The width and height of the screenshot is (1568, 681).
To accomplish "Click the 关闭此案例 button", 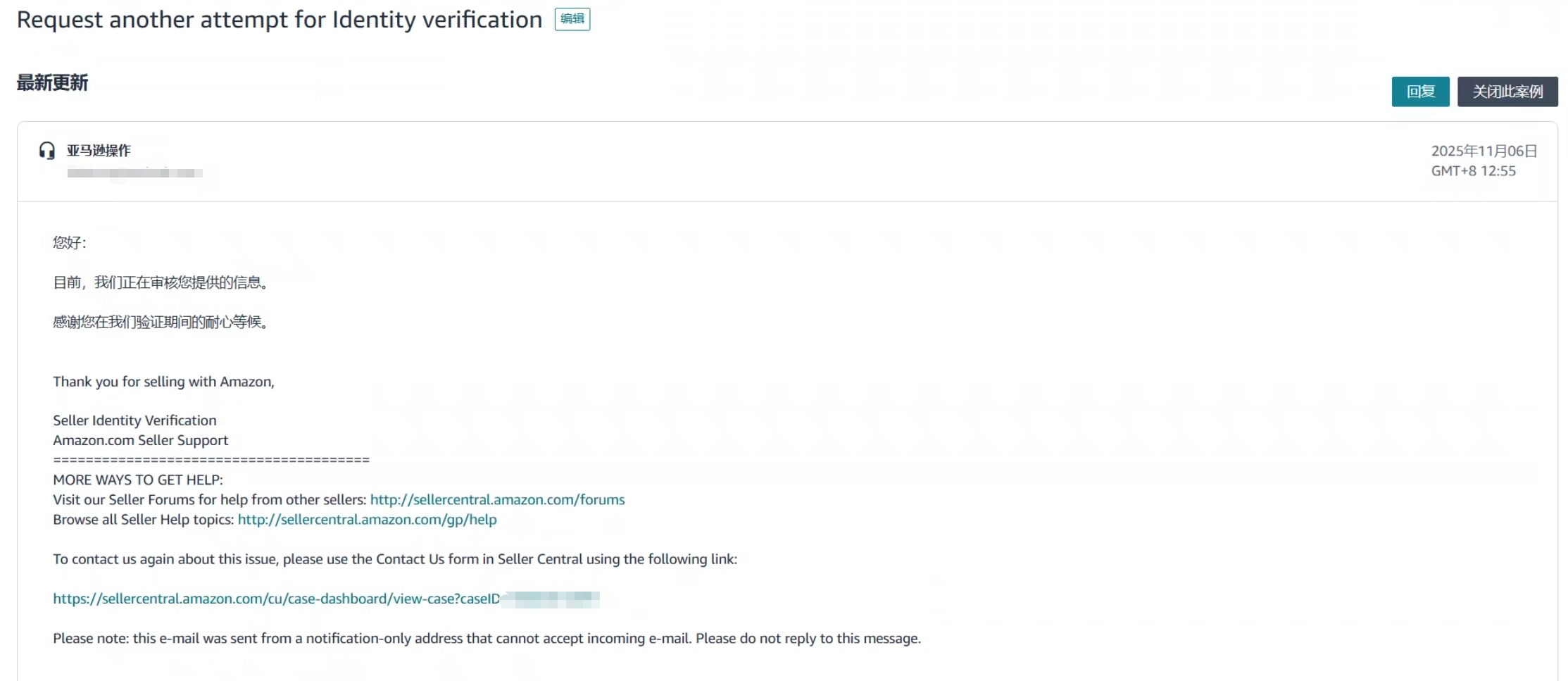I will 1507,92.
